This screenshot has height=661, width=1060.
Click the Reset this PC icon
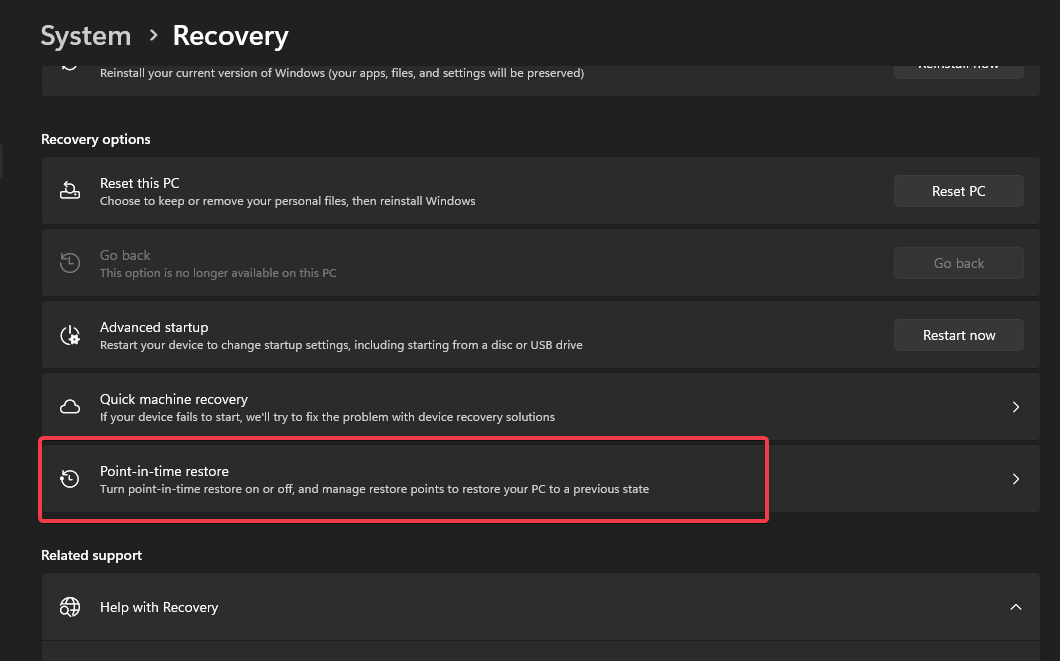click(x=70, y=191)
